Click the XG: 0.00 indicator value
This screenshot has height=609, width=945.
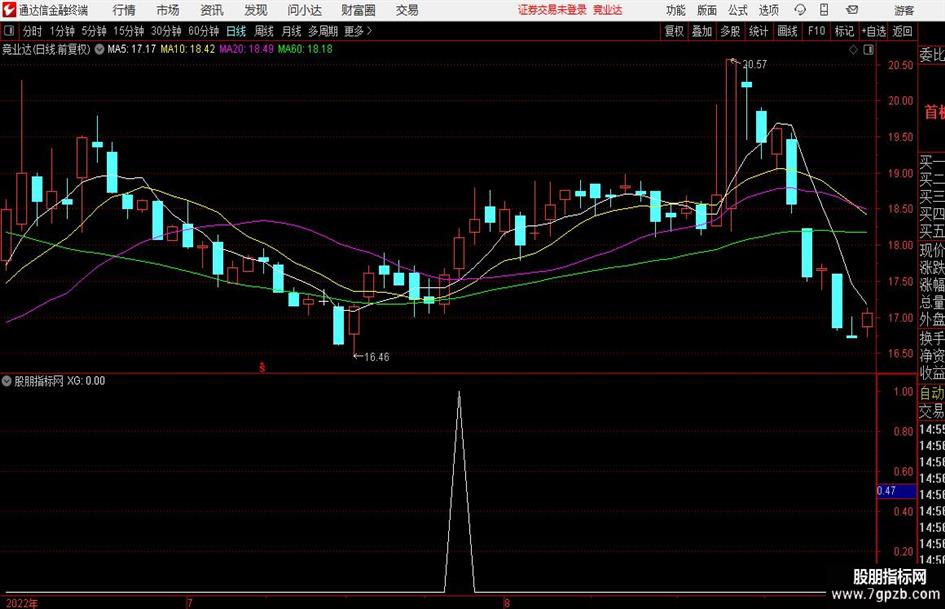pos(86,381)
